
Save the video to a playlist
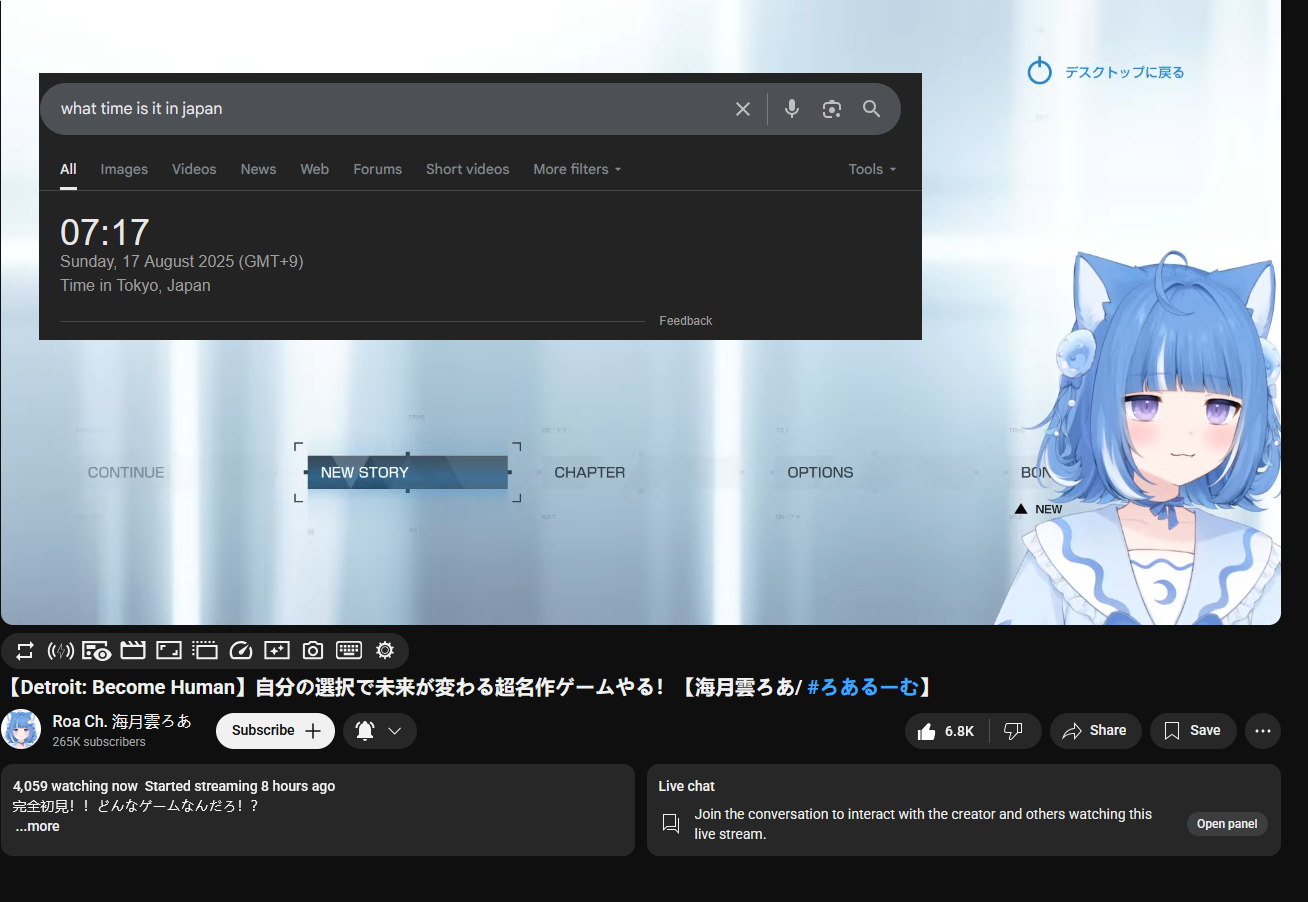[x=1193, y=731]
